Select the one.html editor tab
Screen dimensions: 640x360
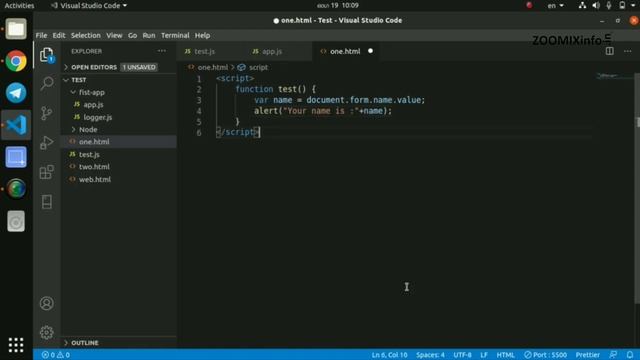345,51
